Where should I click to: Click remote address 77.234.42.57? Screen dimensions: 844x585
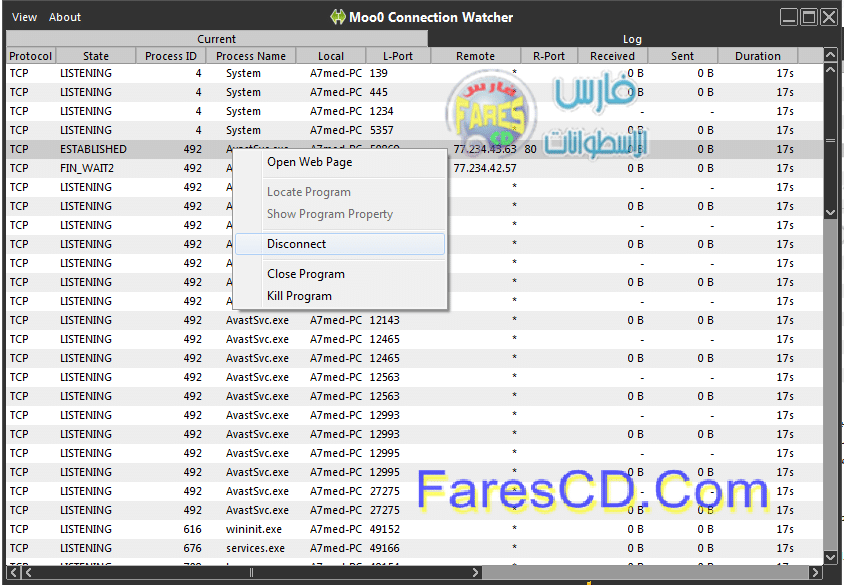485,168
